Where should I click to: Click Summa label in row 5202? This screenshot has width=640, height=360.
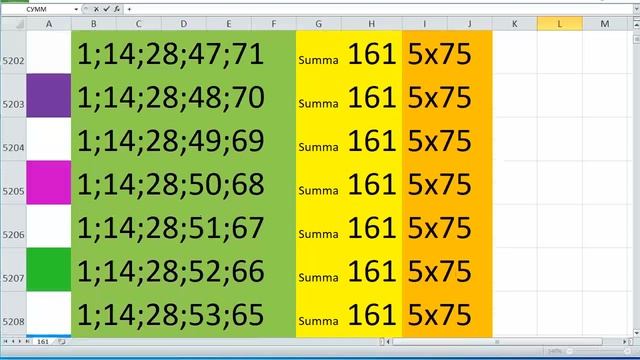coord(318,60)
